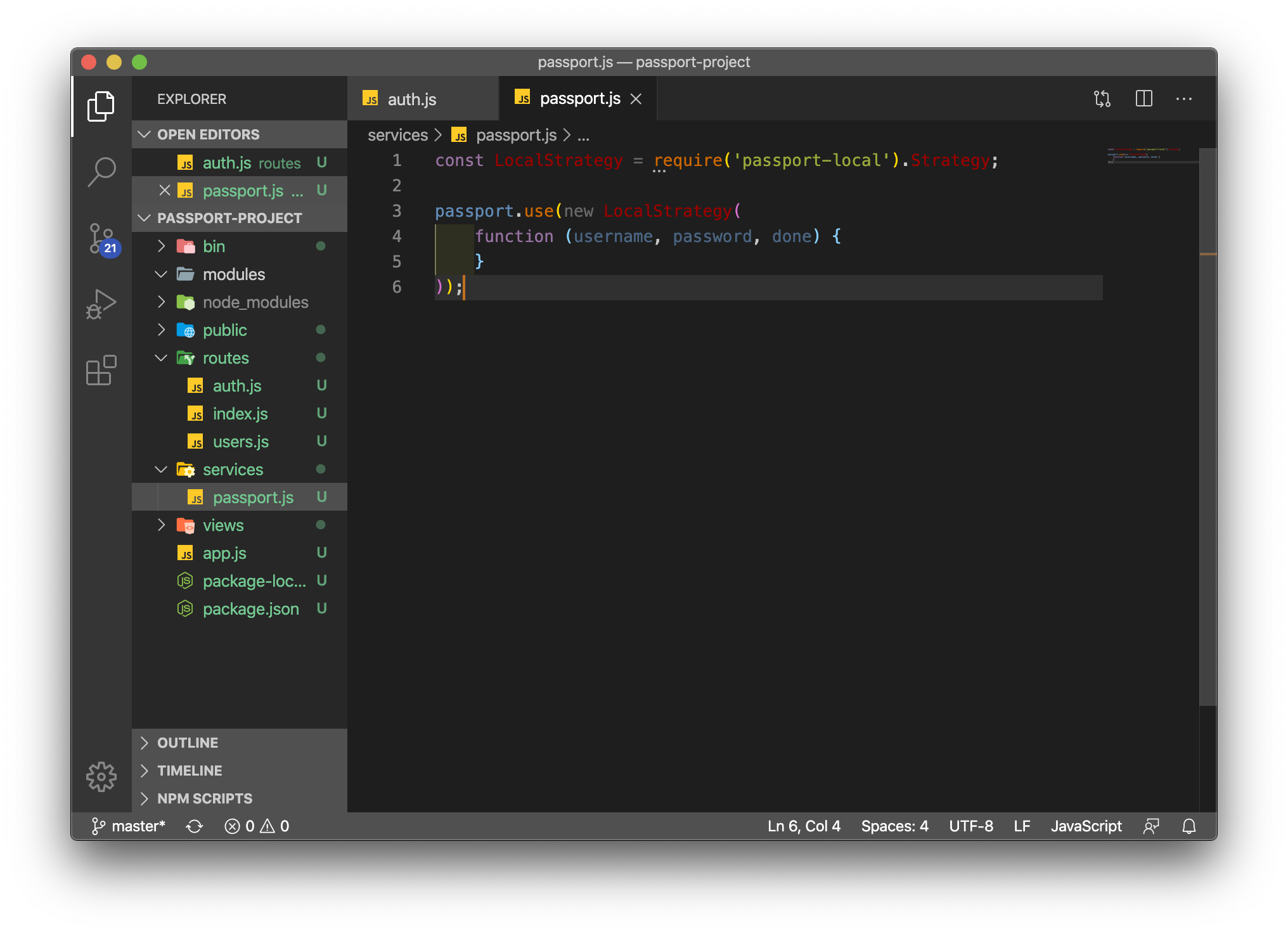This screenshot has width=1288, height=934.
Task: Open the notifications bell in the status bar
Action: click(x=1188, y=826)
